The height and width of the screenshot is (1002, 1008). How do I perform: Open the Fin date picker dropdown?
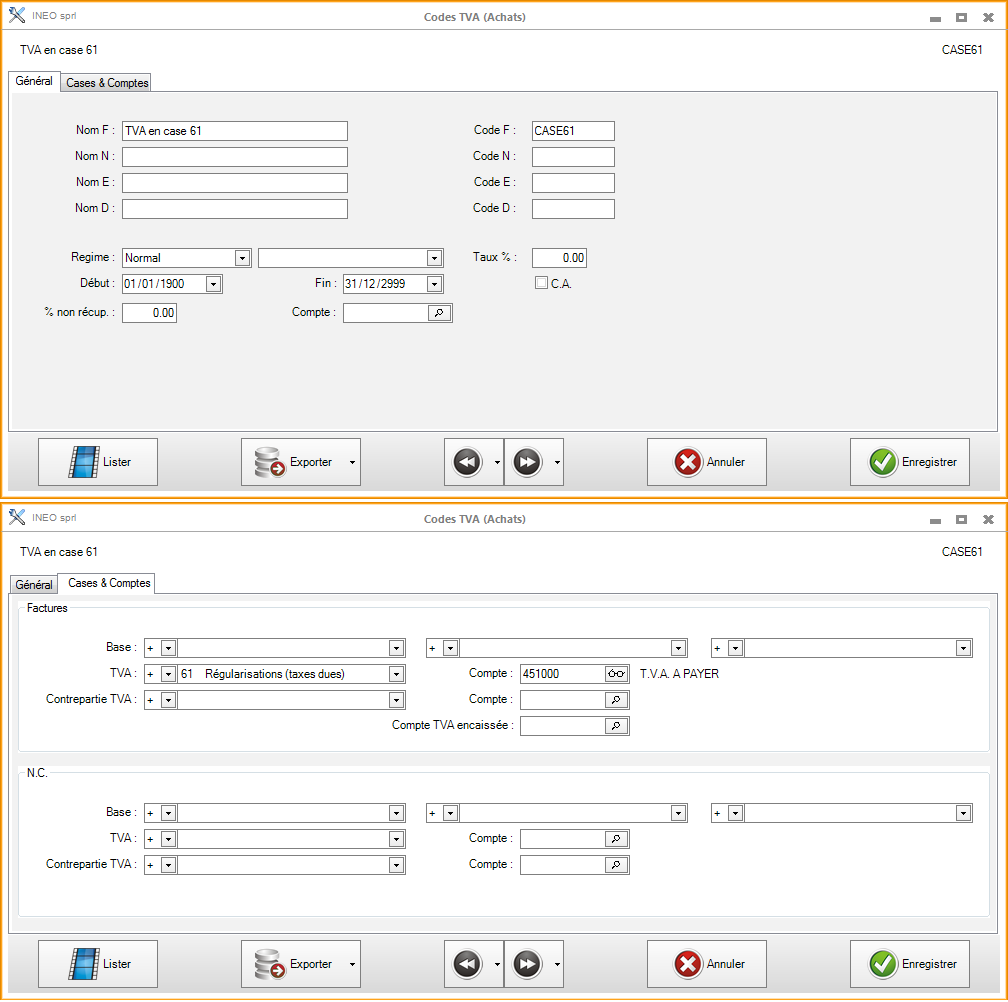click(434, 284)
